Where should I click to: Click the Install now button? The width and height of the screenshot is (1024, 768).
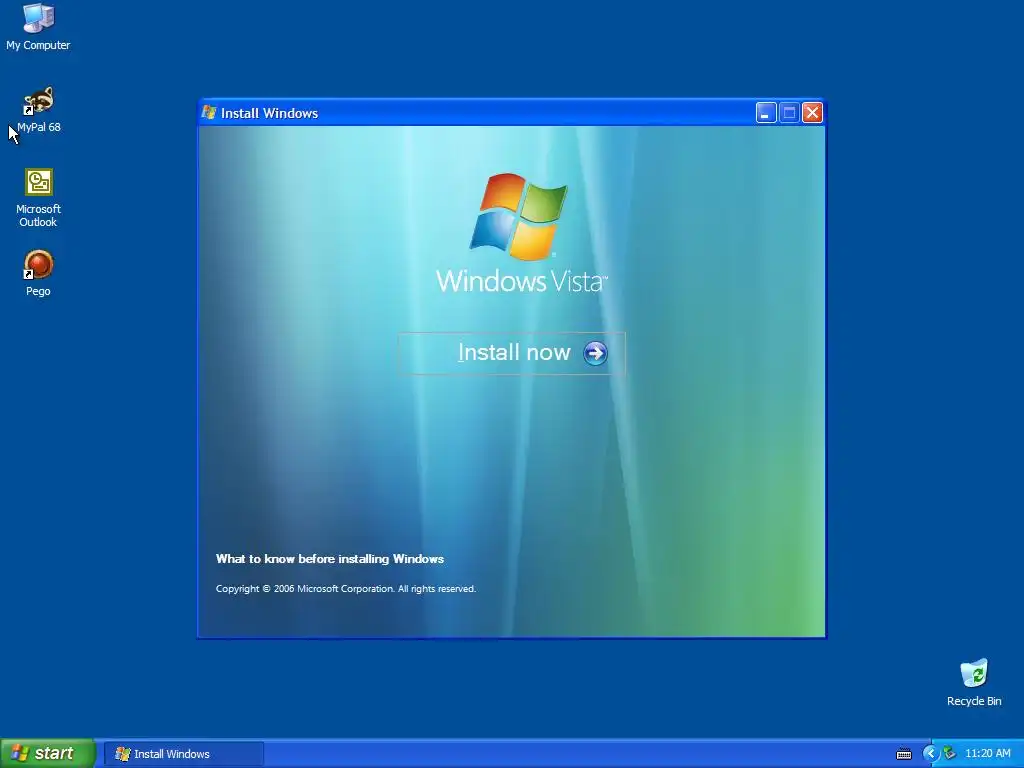tap(511, 353)
